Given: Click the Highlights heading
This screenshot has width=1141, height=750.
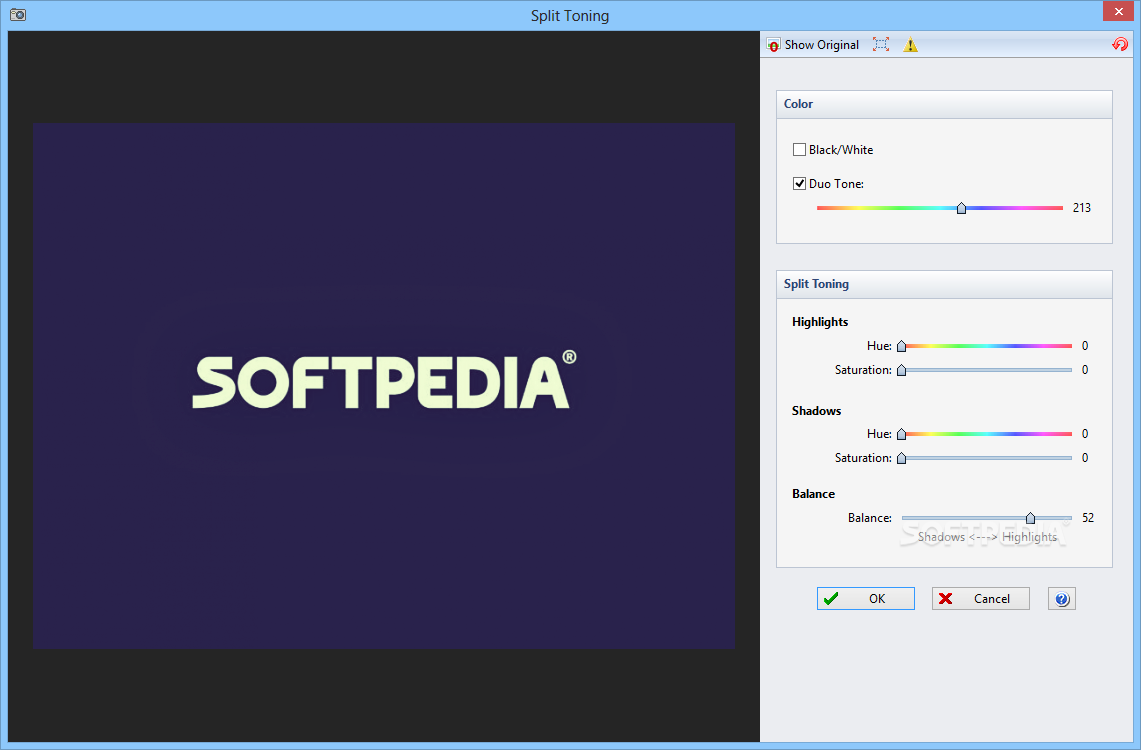Looking at the screenshot, I should 819,322.
